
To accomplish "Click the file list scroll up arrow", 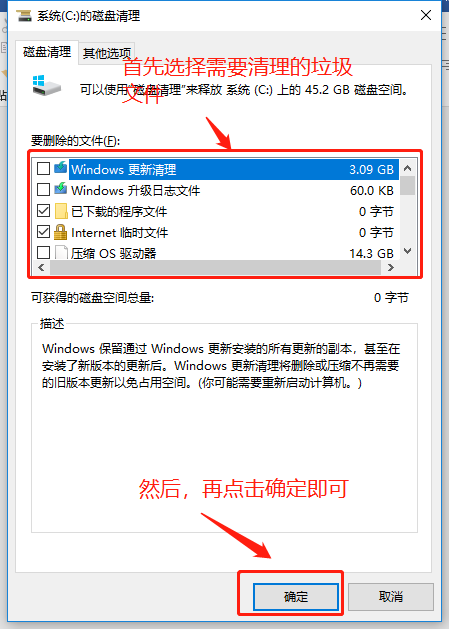I will [x=408, y=168].
